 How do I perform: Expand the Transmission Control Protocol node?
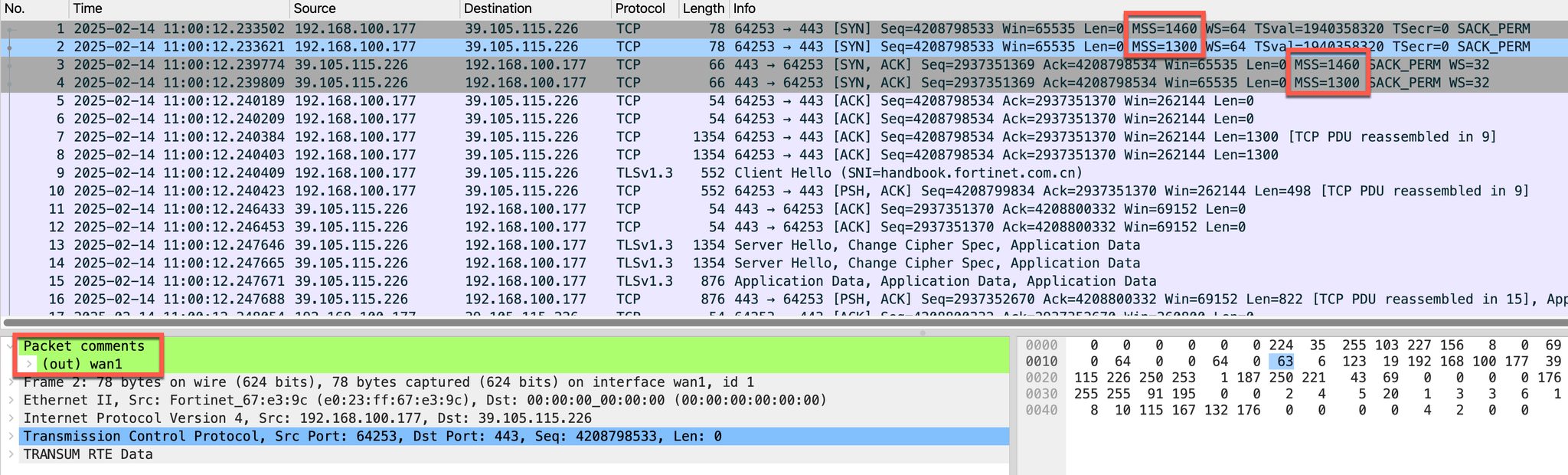pyautogui.click(x=10, y=436)
